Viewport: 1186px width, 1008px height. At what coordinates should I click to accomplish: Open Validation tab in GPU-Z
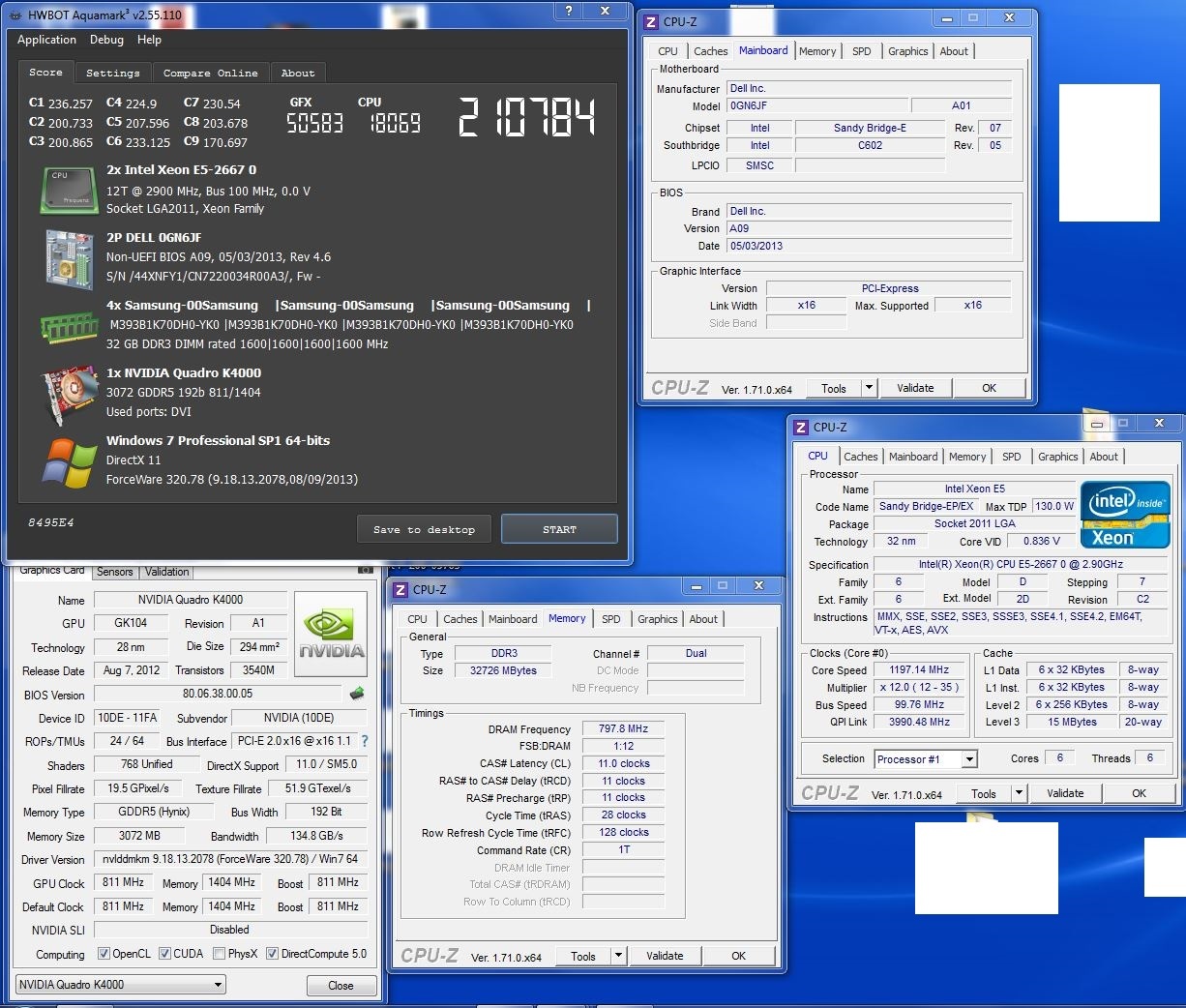167,572
